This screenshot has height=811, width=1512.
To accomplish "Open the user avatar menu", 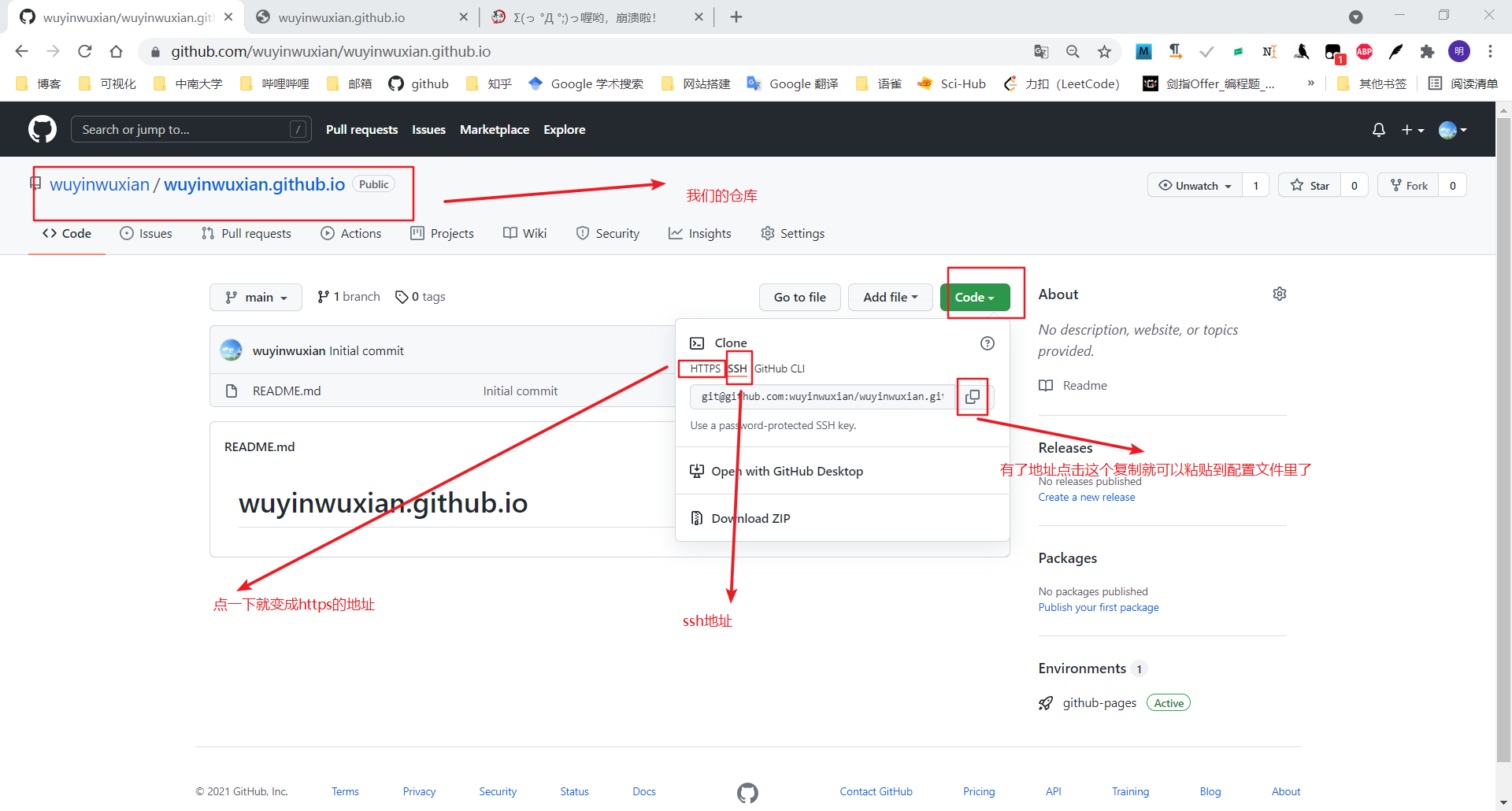I will (1452, 130).
